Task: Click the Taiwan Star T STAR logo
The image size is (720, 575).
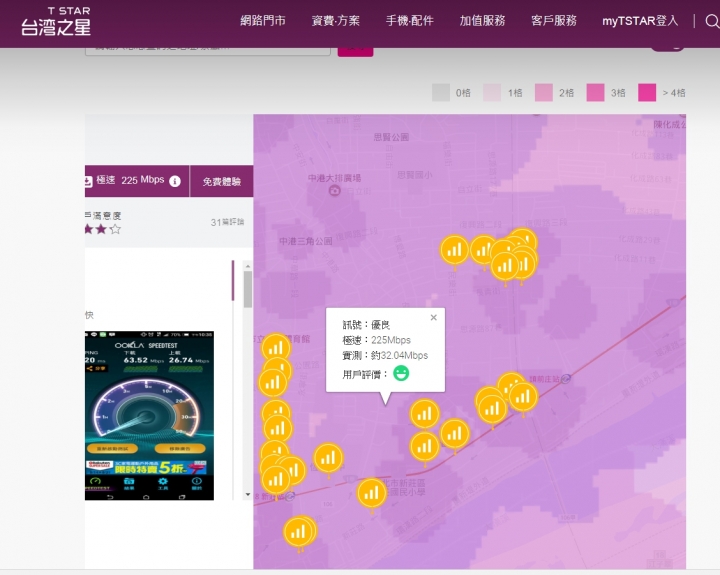Action: click(56, 22)
